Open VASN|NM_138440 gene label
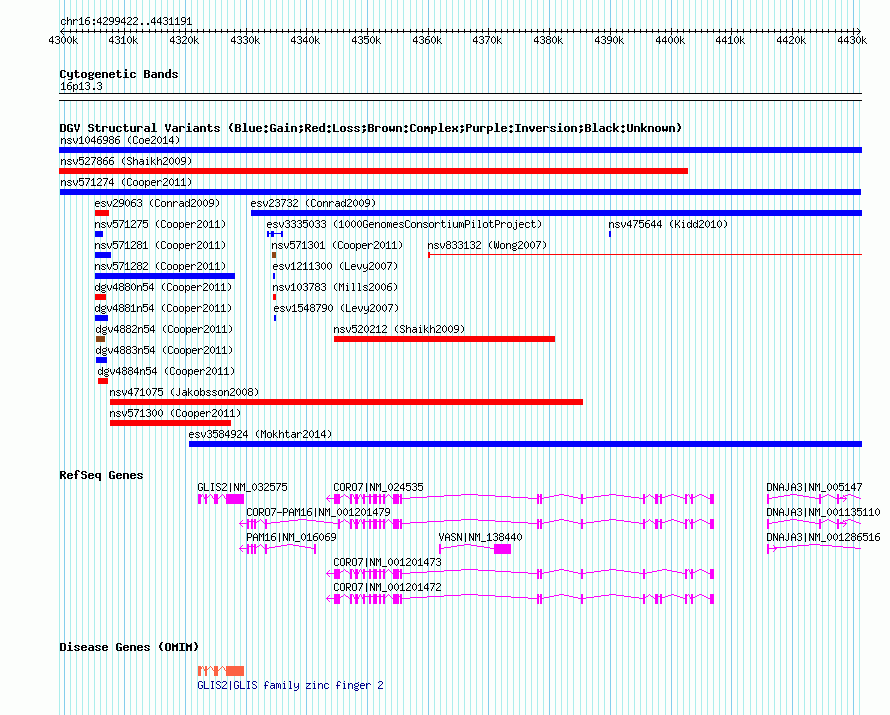The width and height of the screenshot is (890, 715). (481, 537)
